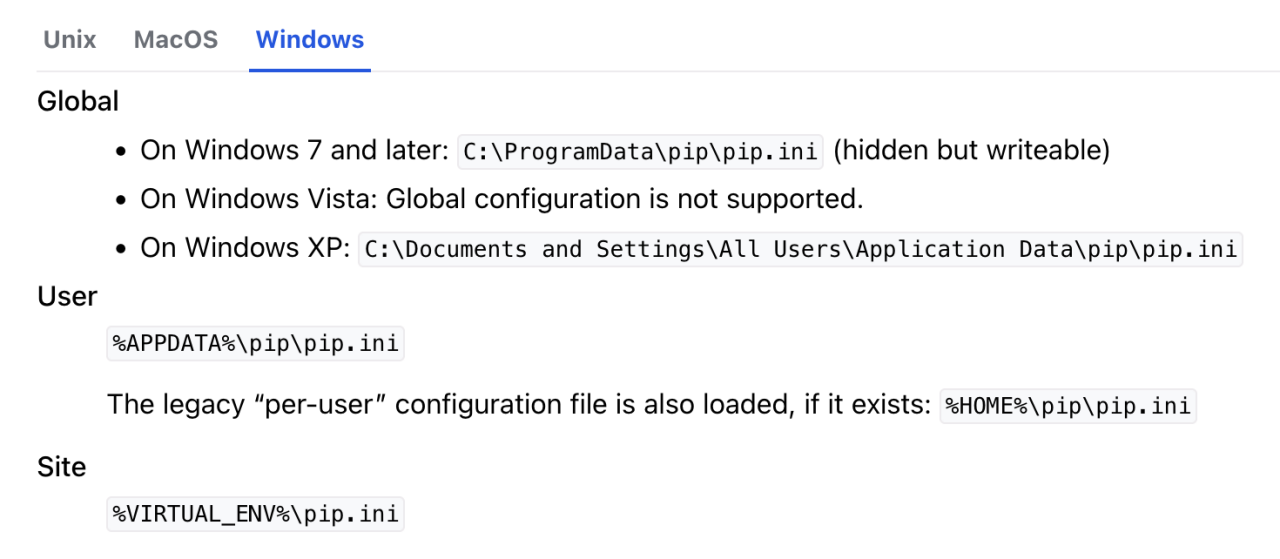
Task: Click the %HOME%\pip\pip.ini code snippet
Action: [1068, 407]
